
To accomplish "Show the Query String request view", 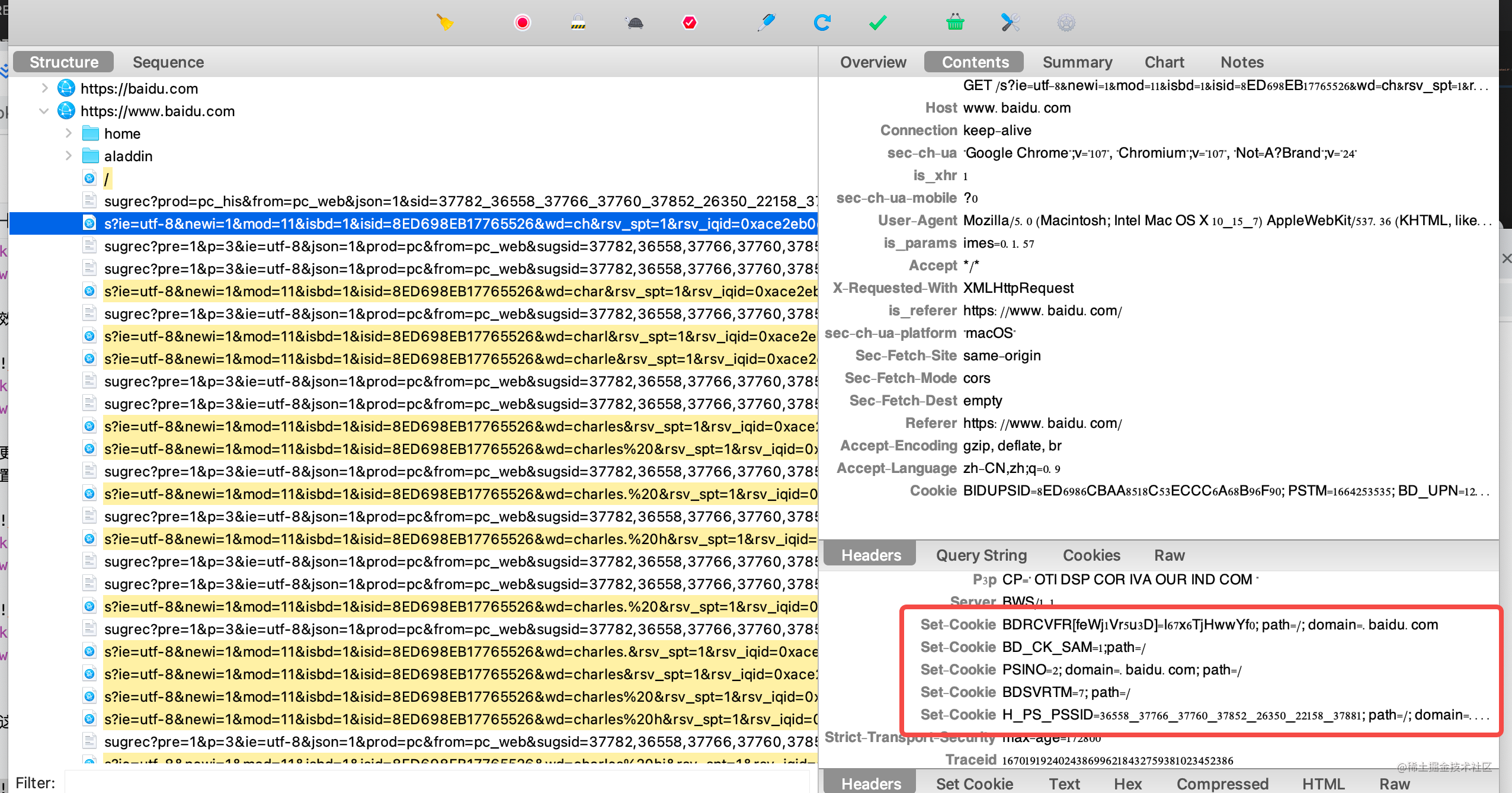I will click(x=981, y=555).
